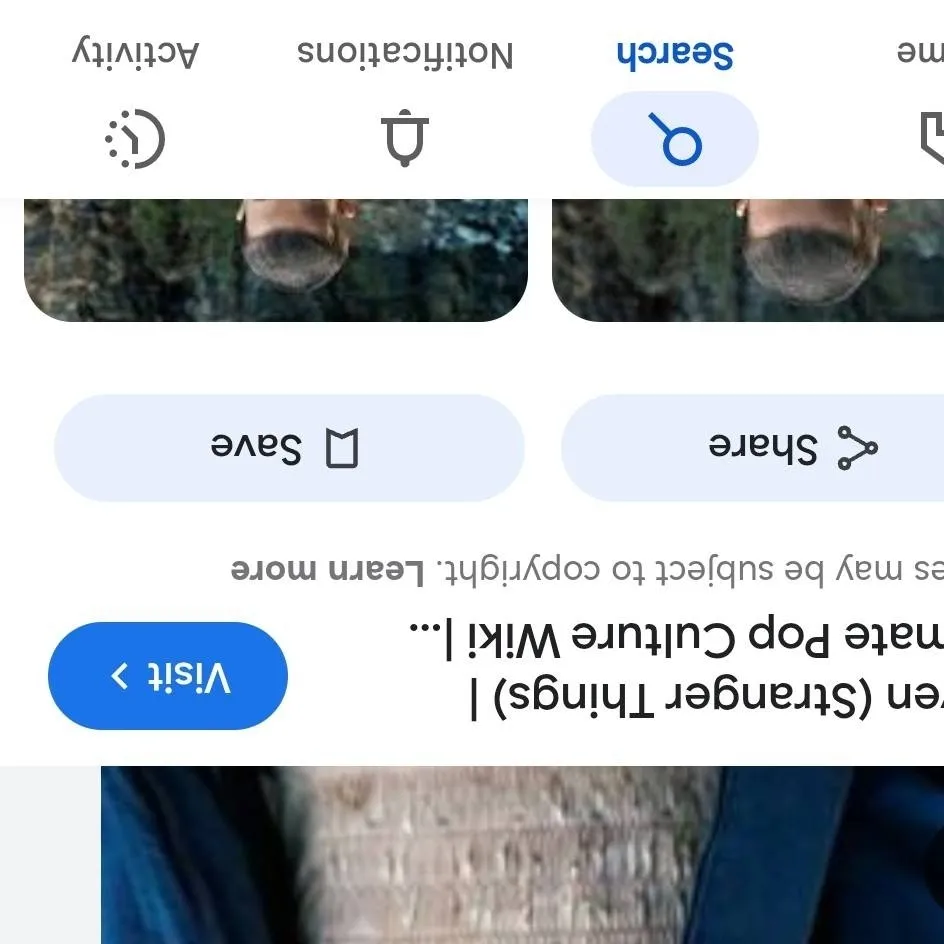Viewport: 944px width, 944px height.
Task: Open the Activity tab label
Action: [135, 53]
